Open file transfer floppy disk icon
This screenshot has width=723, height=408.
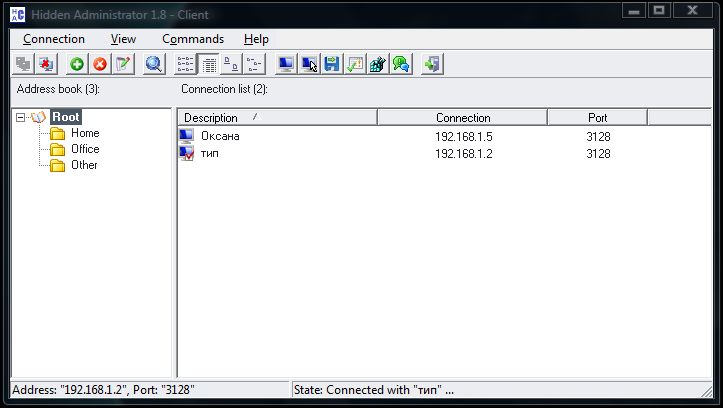pyautogui.click(x=332, y=64)
